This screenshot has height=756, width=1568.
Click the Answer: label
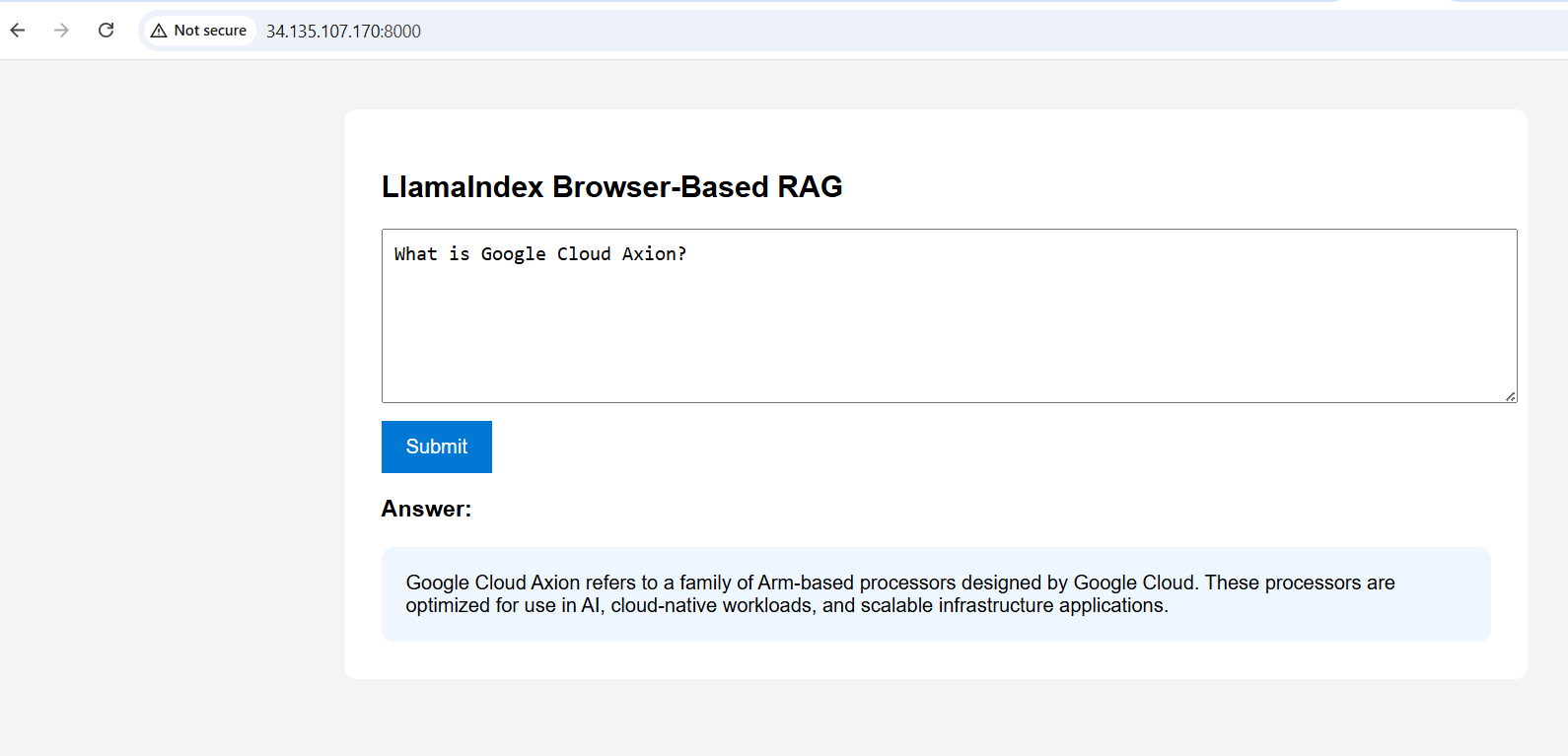(x=426, y=509)
